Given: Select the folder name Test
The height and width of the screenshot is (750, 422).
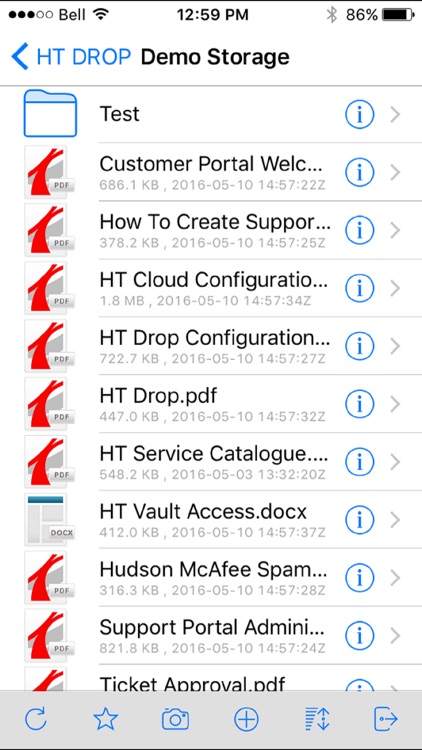Looking at the screenshot, I should (120, 114).
